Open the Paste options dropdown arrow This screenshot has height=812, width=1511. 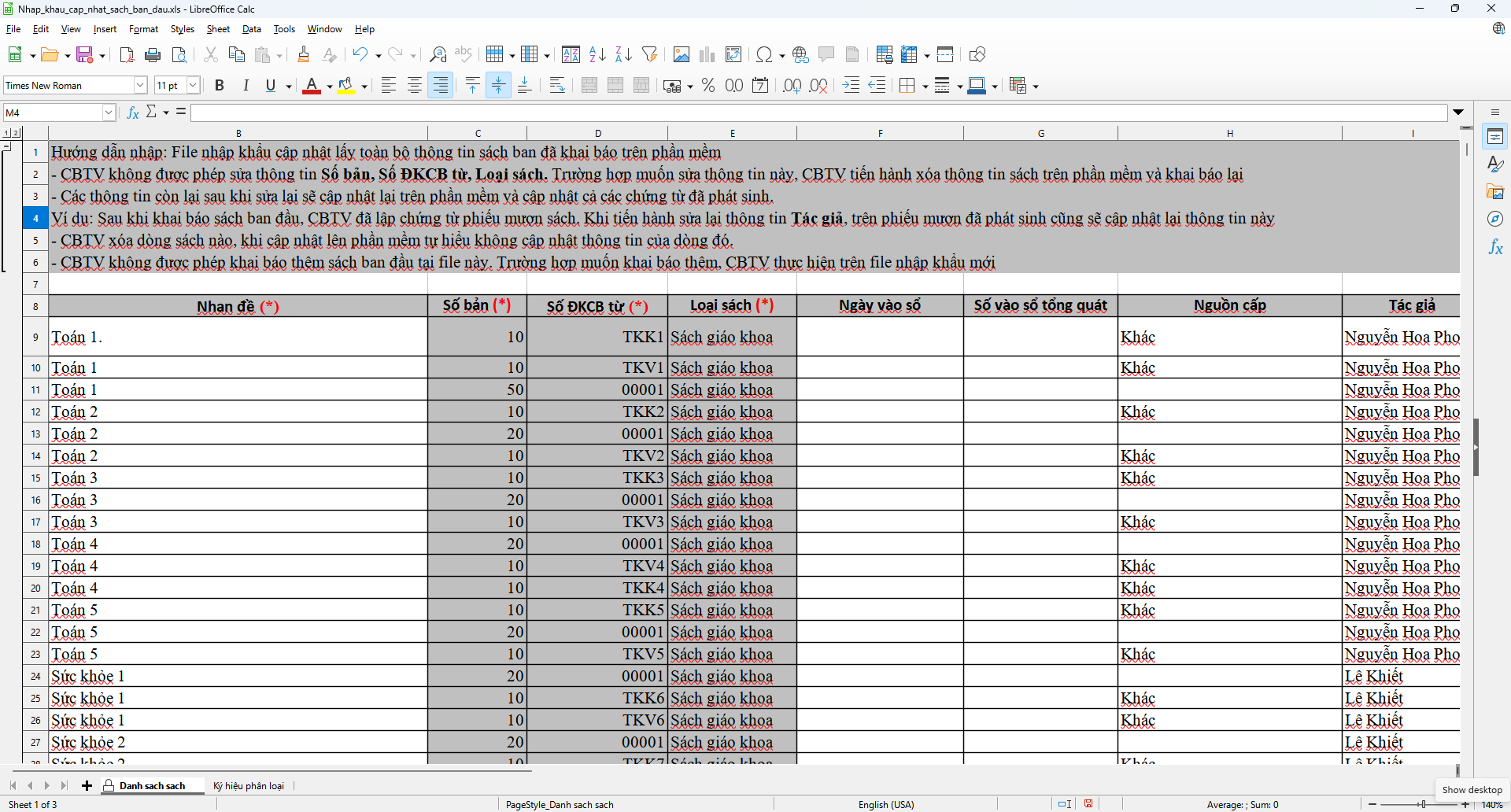279,55
